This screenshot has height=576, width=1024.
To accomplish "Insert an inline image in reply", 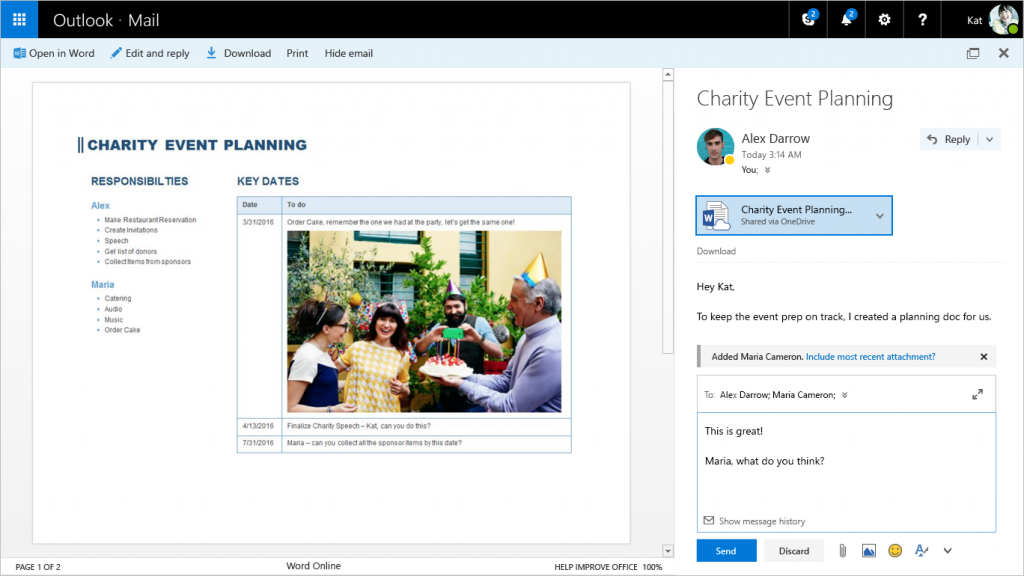I will click(x=868, y=550).
